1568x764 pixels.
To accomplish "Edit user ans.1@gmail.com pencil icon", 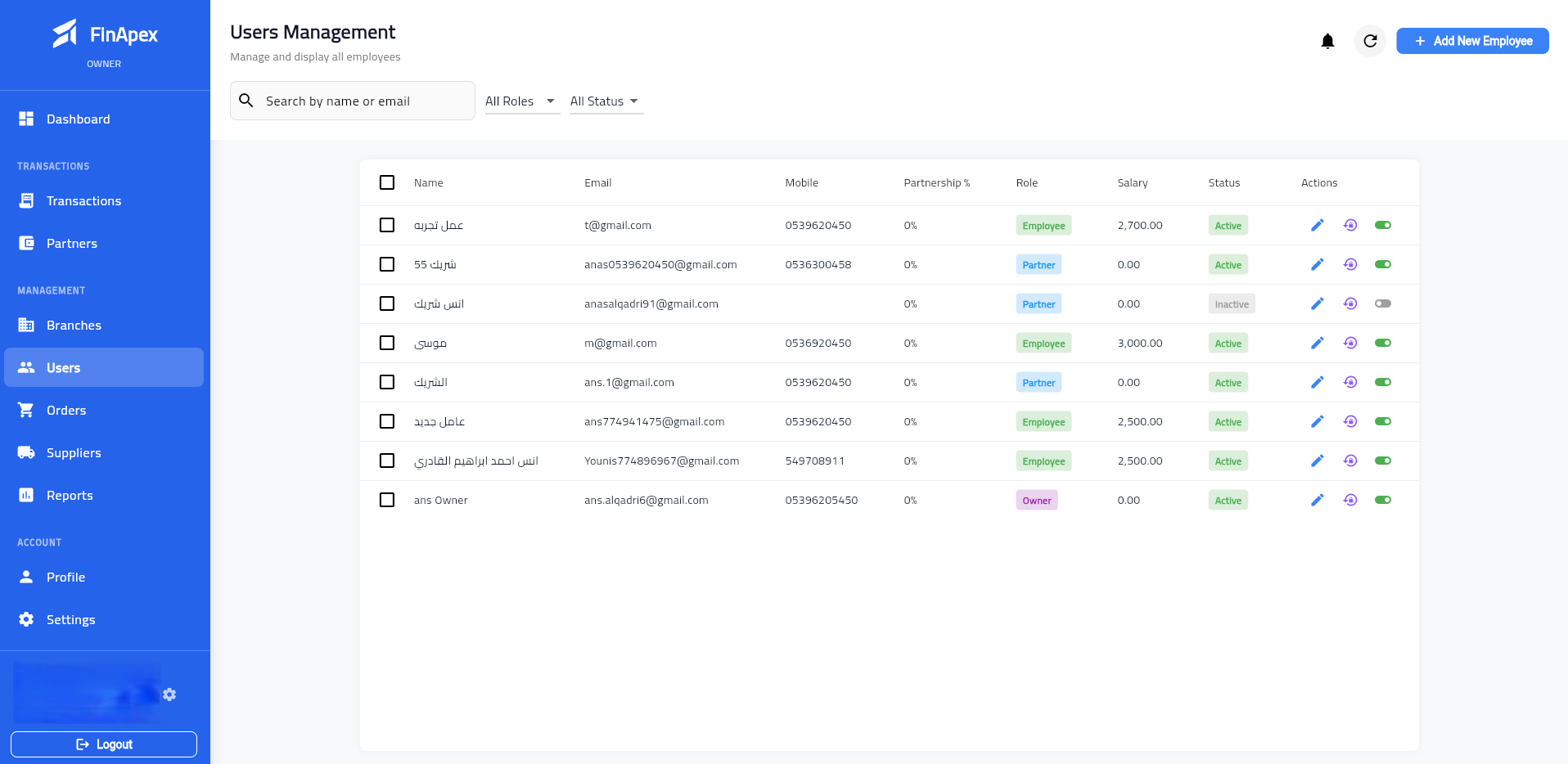I will [1318, 382].
